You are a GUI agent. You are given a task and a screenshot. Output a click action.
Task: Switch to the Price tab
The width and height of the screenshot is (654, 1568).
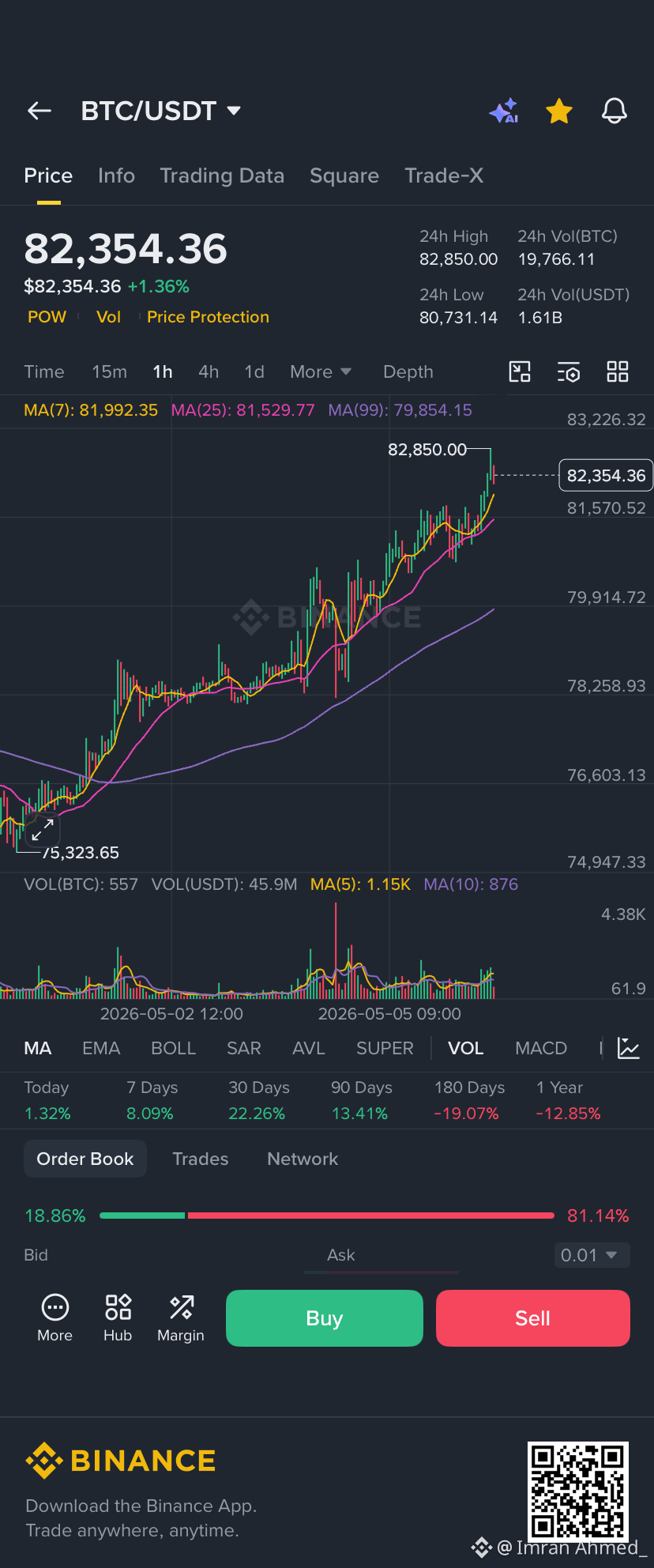[48, 175]
